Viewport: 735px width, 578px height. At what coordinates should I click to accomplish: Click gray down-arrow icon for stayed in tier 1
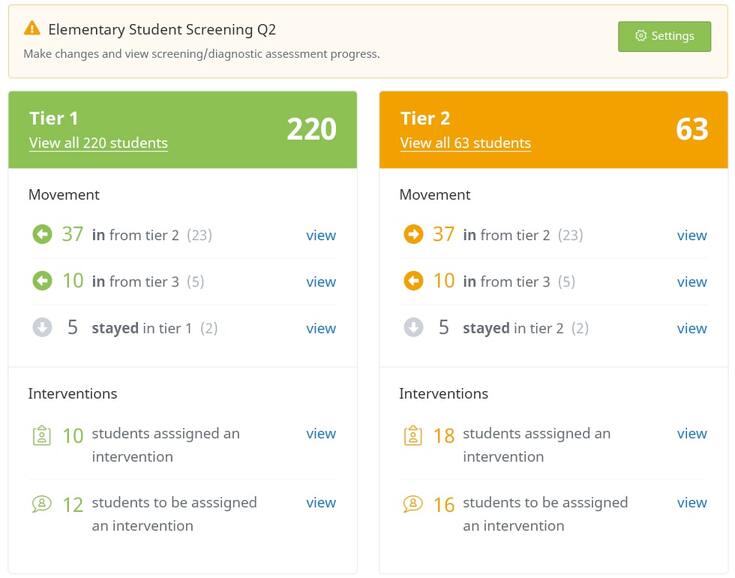click(x=42, y=327)
